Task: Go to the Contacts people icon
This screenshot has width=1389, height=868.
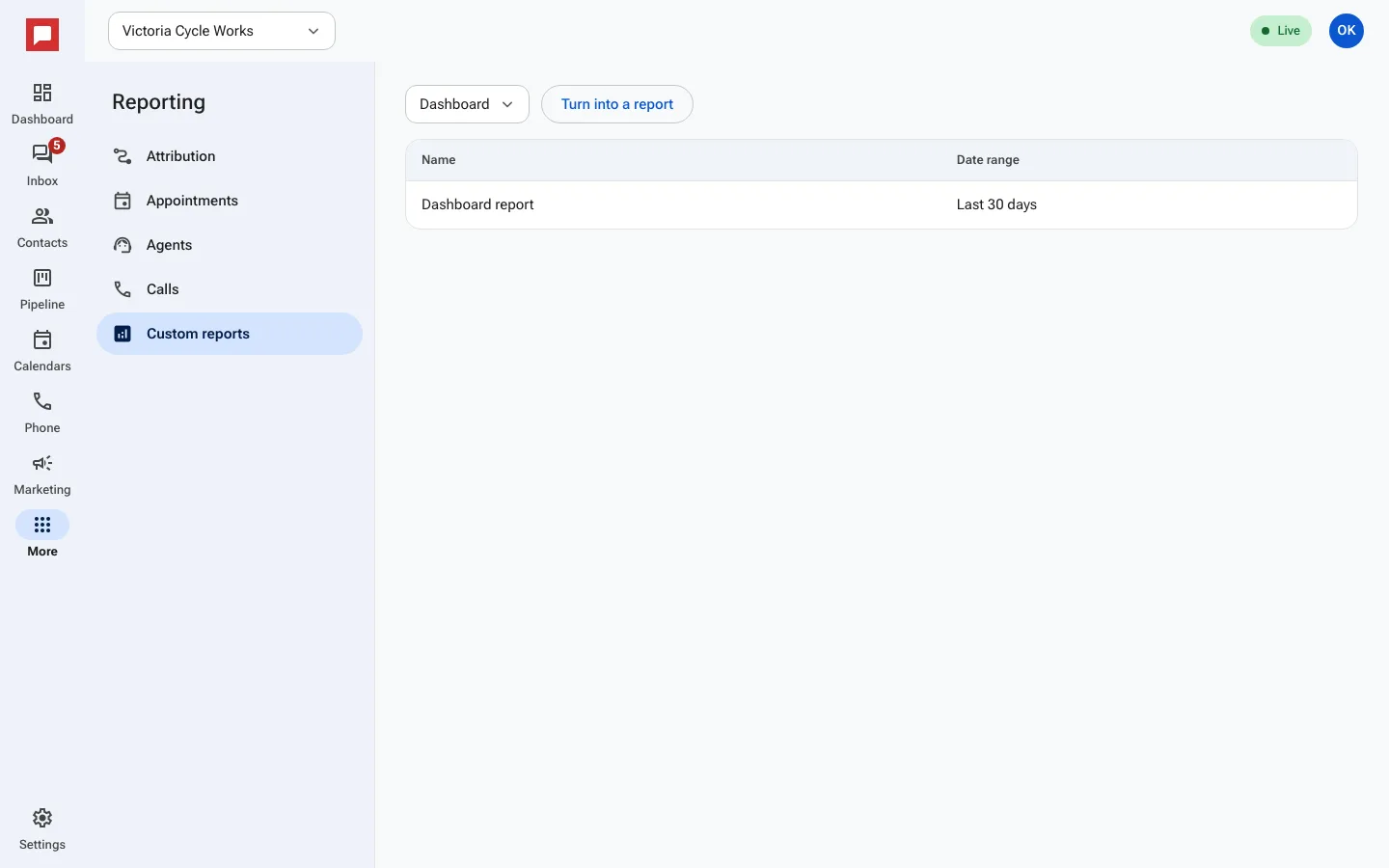Action: click(x=42, y=216)
